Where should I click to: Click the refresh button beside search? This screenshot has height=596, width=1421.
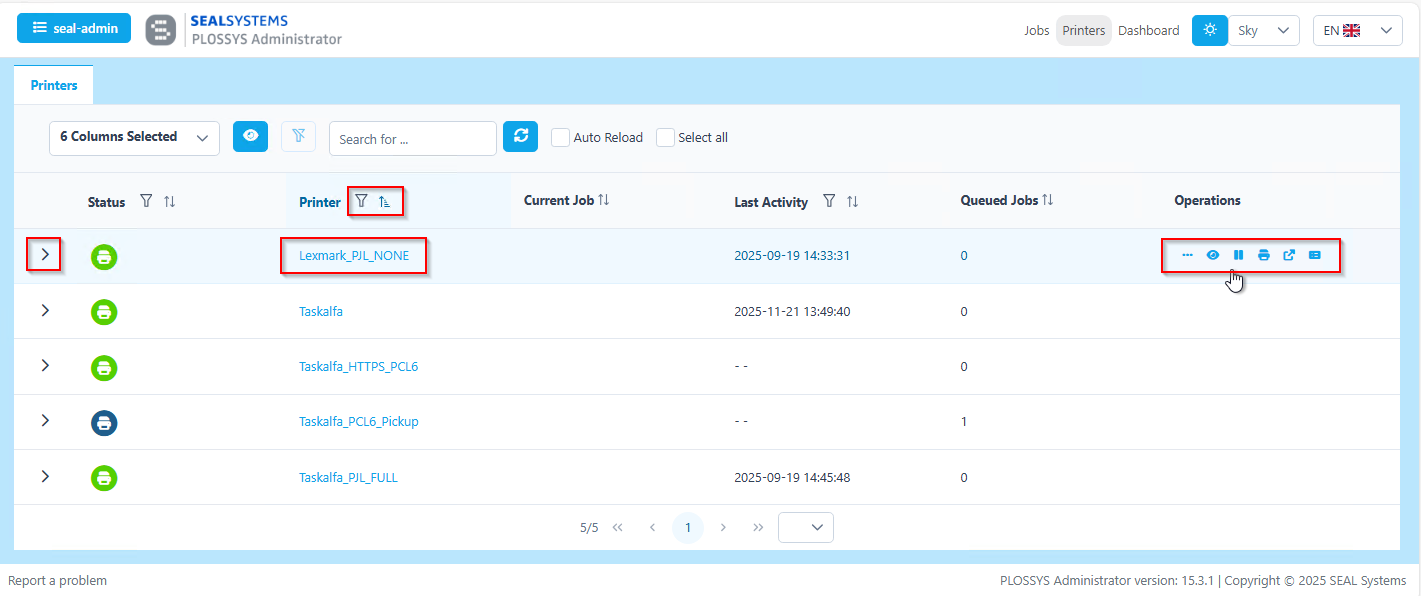tap(520, 137)
